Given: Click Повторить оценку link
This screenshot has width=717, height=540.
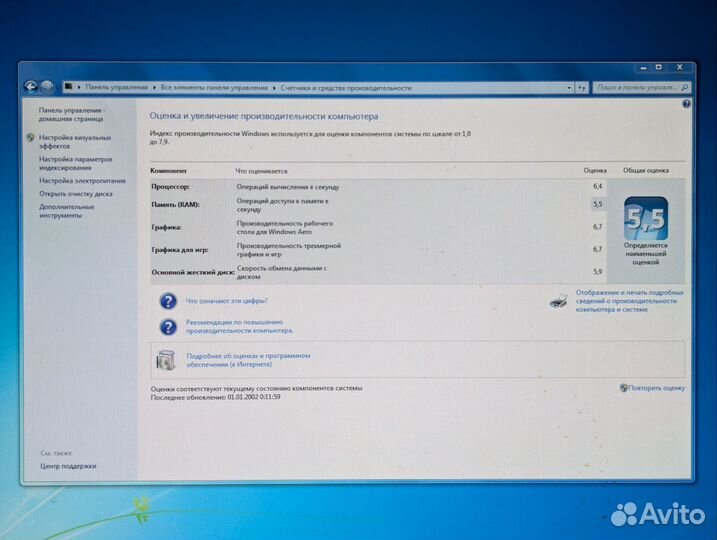Looking at the screenshot, I should 657,388.
